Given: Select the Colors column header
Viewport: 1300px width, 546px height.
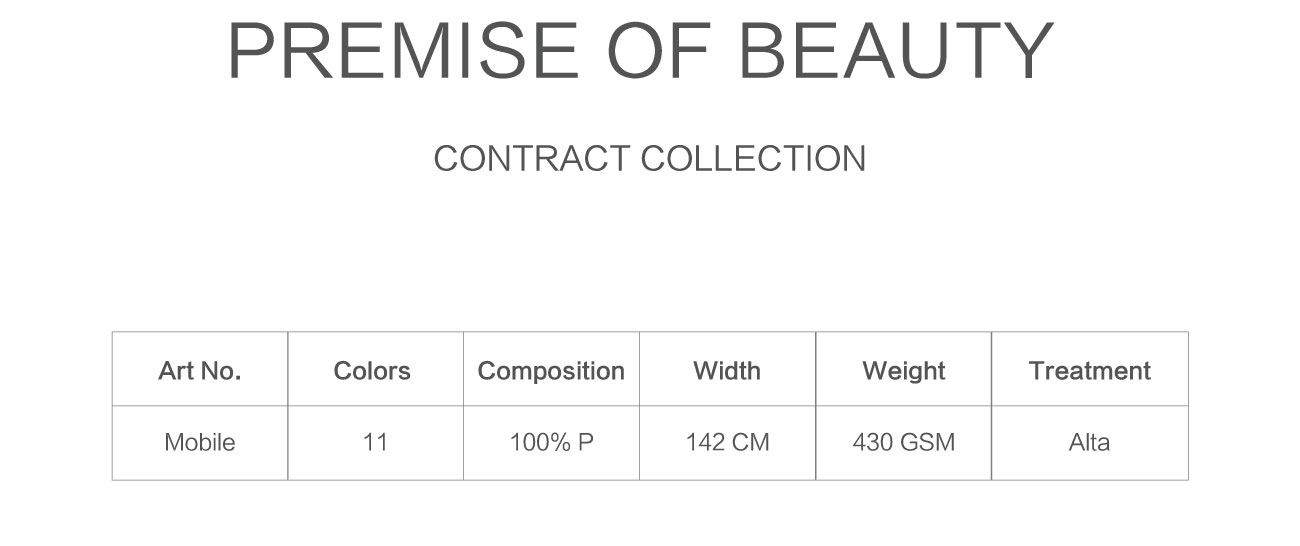Looking at the screenshot, I should coord(372,370).
